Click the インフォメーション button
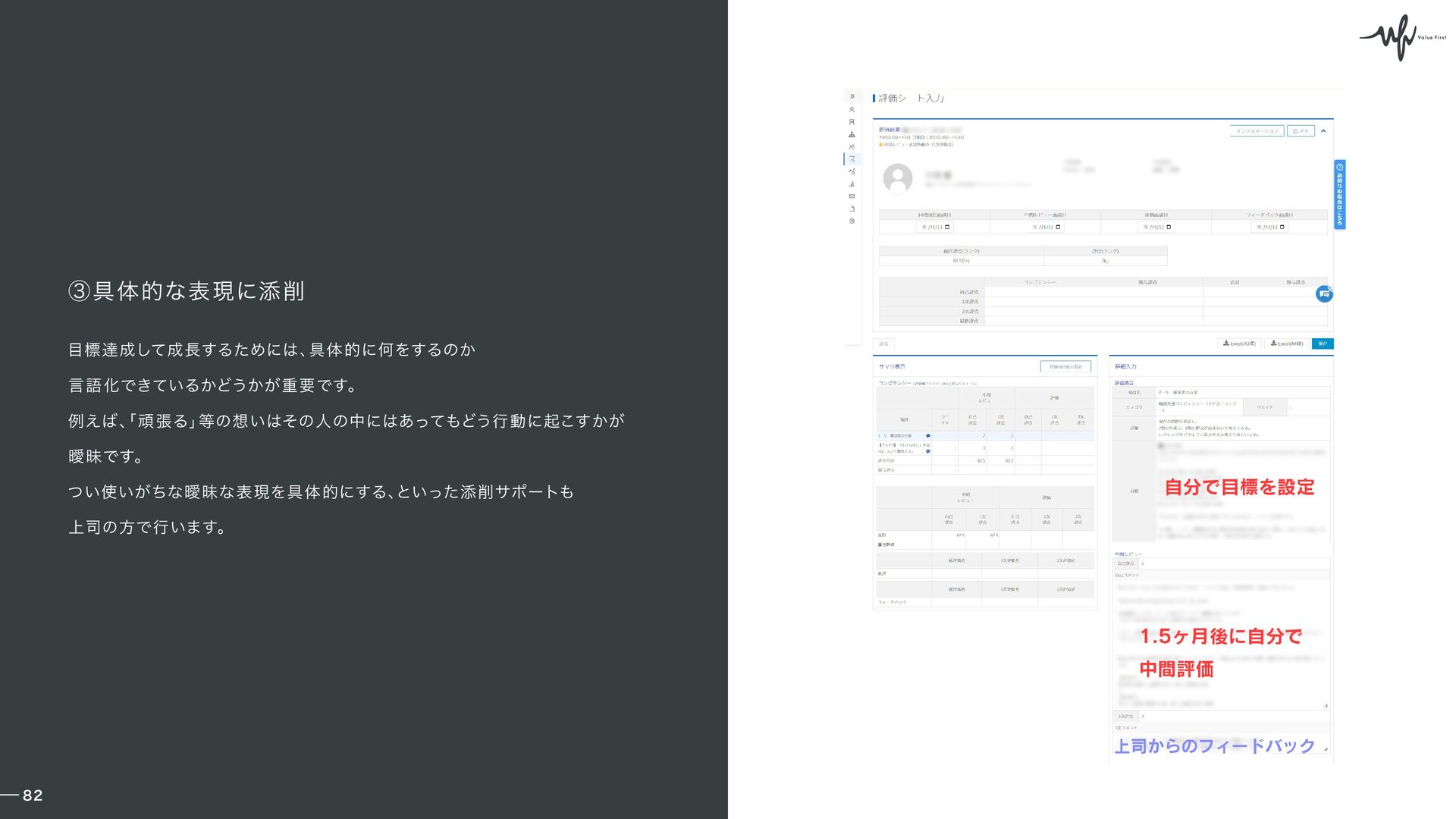The image size is (1456, 819). click(1257, 131)
